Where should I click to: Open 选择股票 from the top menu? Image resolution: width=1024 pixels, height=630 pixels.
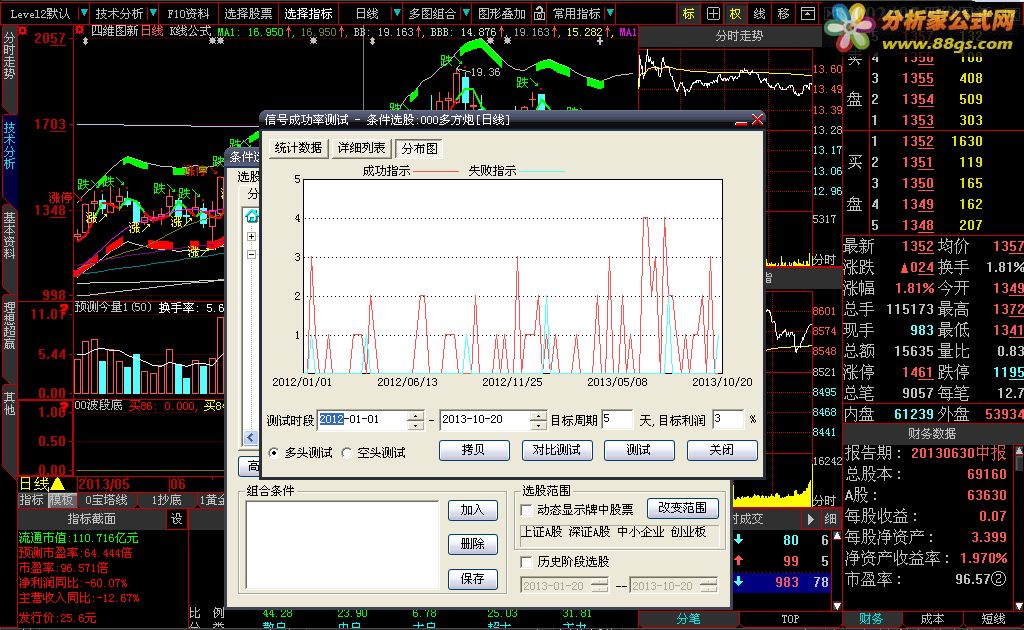pyautogui.click(x=248, y=14)
